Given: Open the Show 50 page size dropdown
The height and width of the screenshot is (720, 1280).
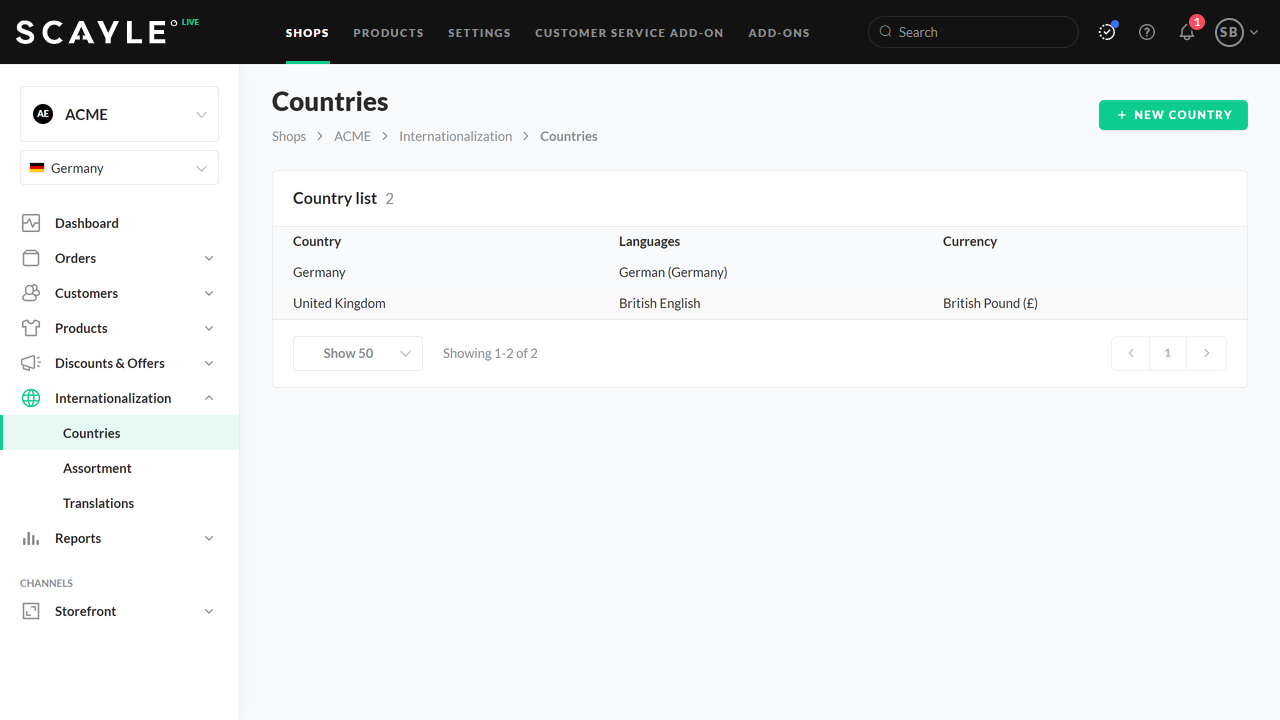Looking at the screenshot, I should [x=357, y=353].
